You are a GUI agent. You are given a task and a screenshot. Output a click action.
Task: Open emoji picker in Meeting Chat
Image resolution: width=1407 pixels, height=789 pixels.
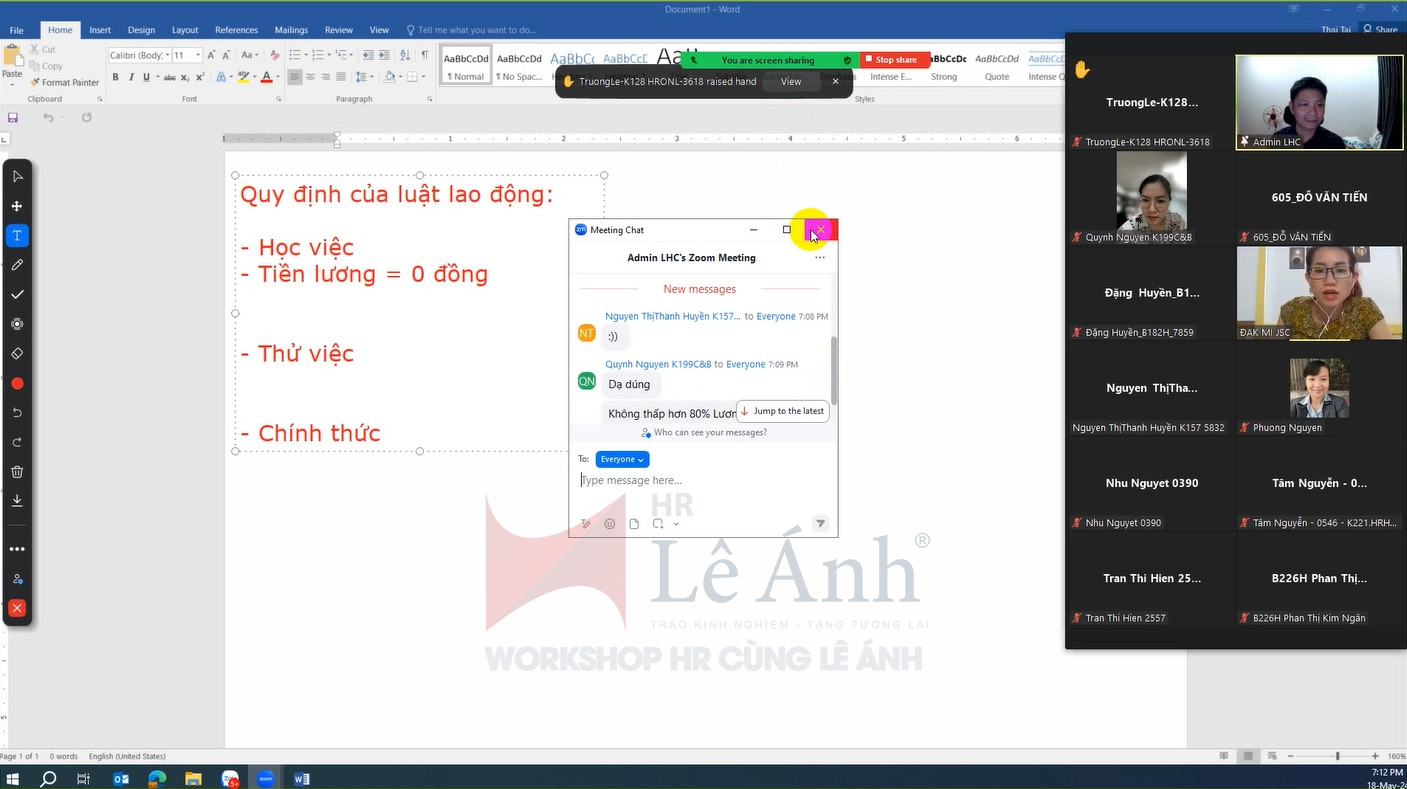[x=610, y=524]
